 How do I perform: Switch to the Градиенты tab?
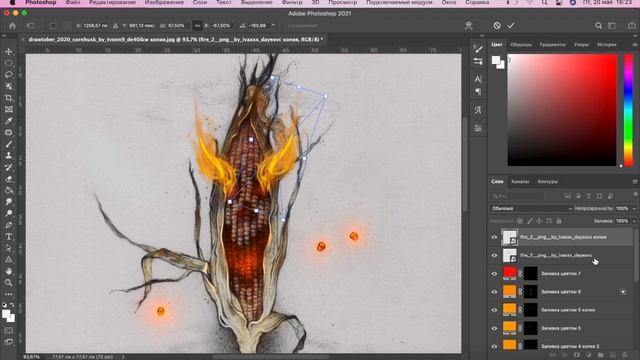(x=552, y=44)
